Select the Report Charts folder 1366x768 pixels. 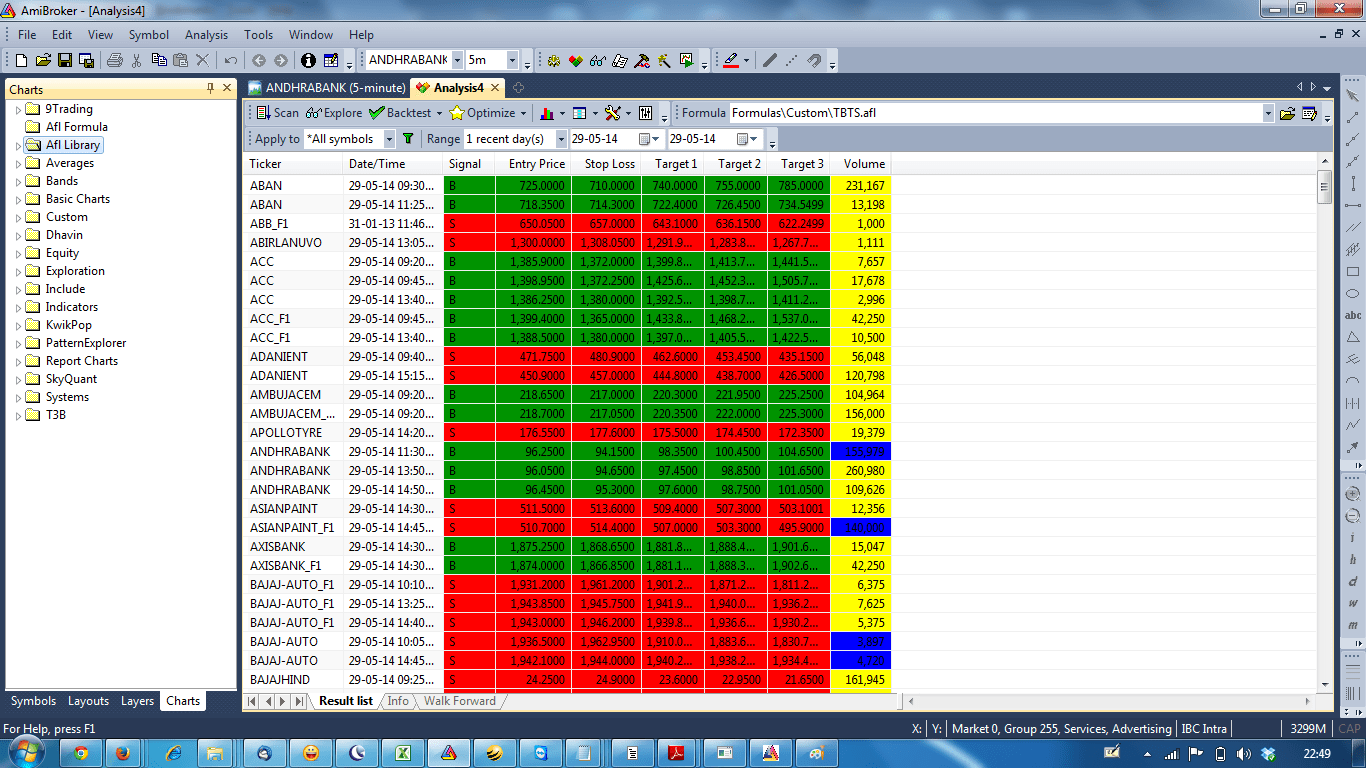(82, 361)
